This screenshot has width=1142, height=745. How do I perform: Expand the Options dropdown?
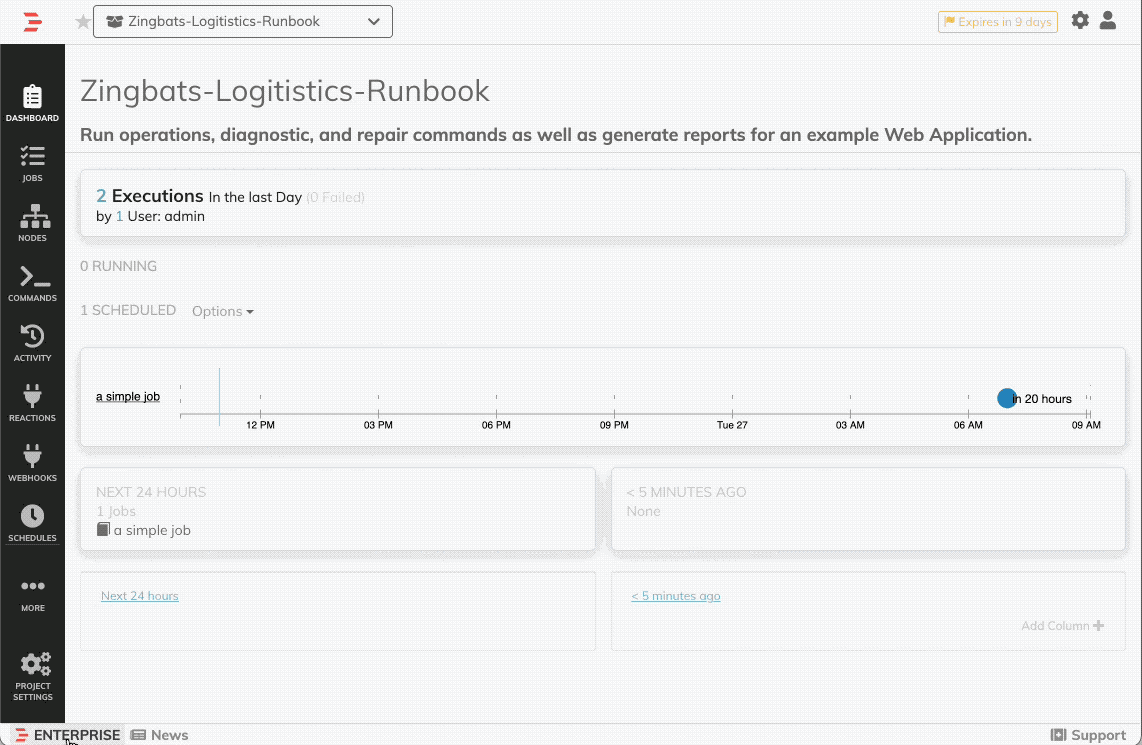pyautogui.click(x=222, y=311)
